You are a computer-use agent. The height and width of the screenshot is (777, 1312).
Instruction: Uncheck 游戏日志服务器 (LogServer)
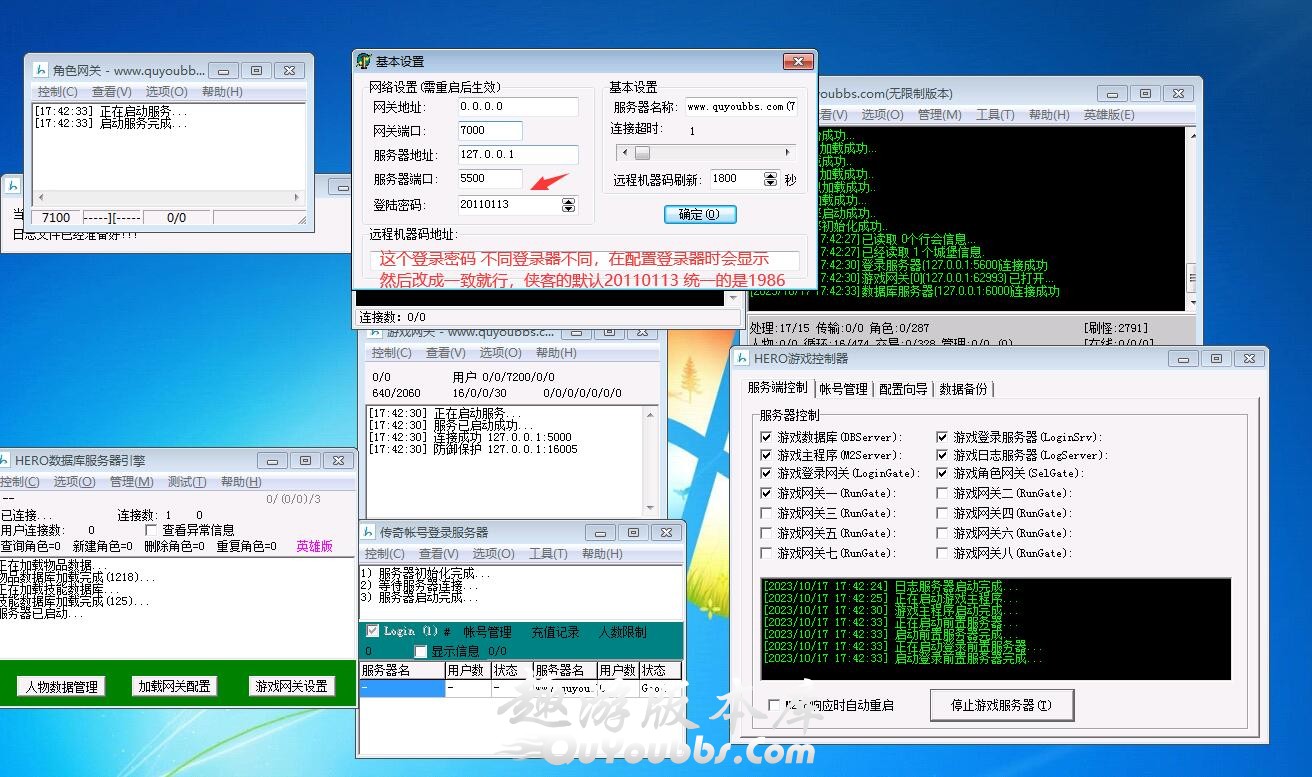coord(942,455)
